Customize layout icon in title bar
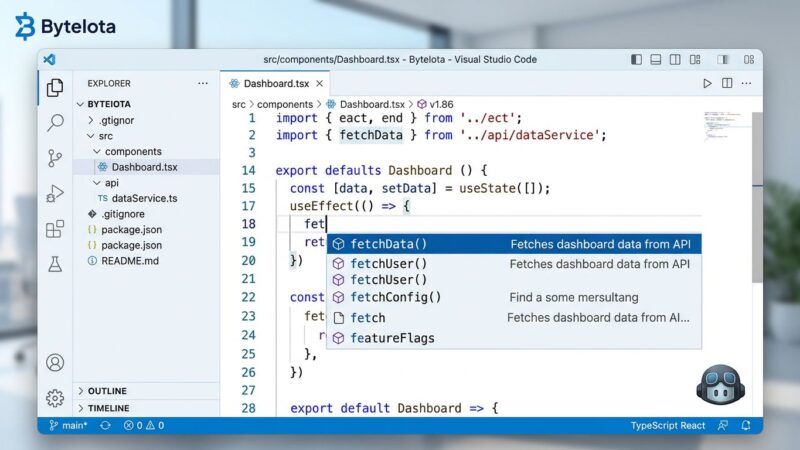The height and width of the screenshot is (450, 800). pyautogui.click(x=749, y=59)
